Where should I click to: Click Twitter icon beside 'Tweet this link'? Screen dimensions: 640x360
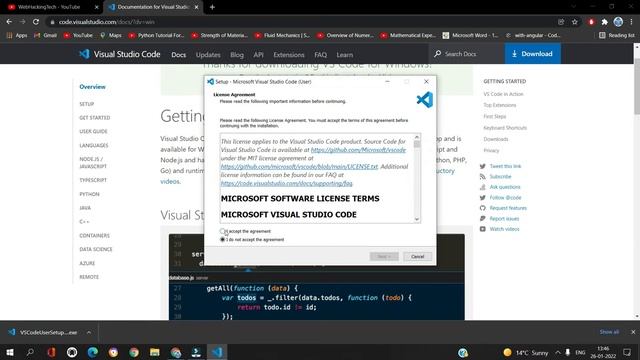pos(482,166)
